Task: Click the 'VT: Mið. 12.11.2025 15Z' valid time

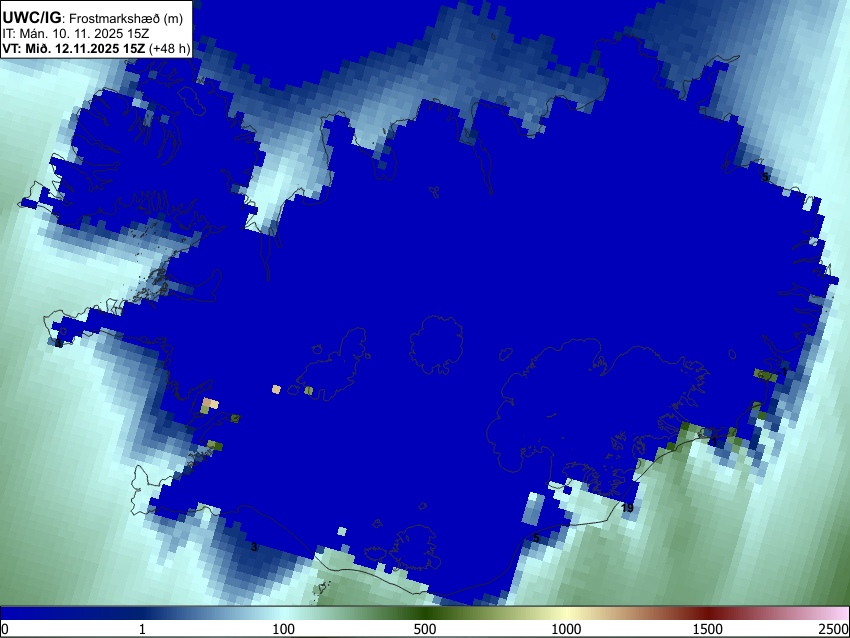Action: pos(74,48)
